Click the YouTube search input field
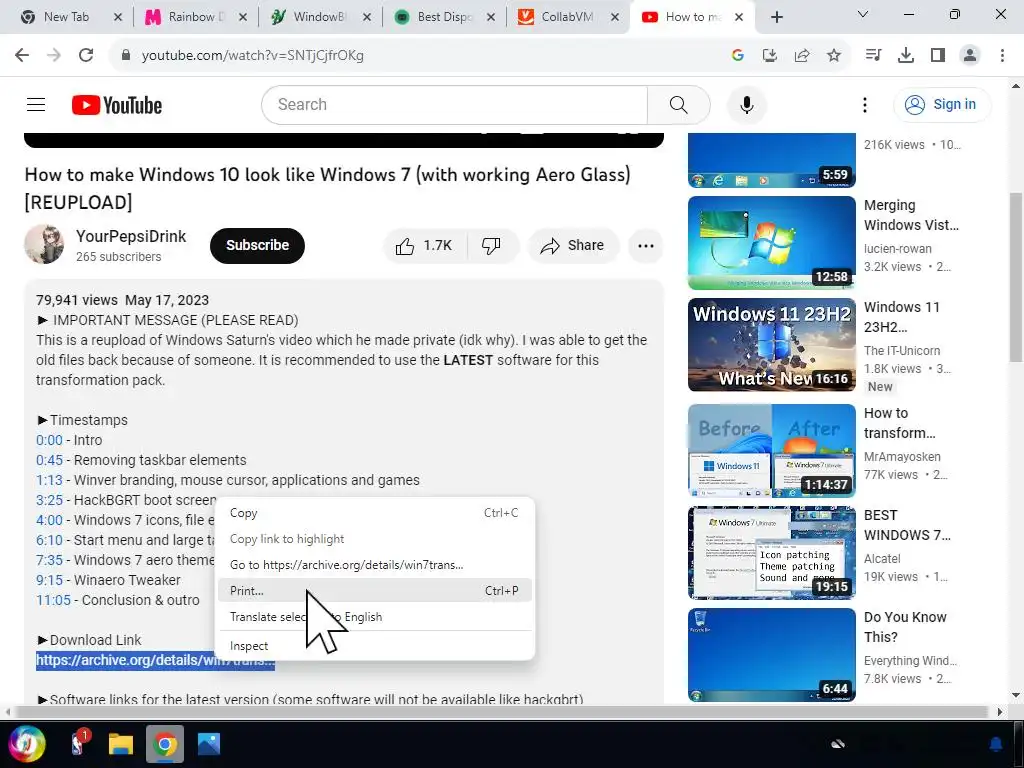 [x=455, y=104]
